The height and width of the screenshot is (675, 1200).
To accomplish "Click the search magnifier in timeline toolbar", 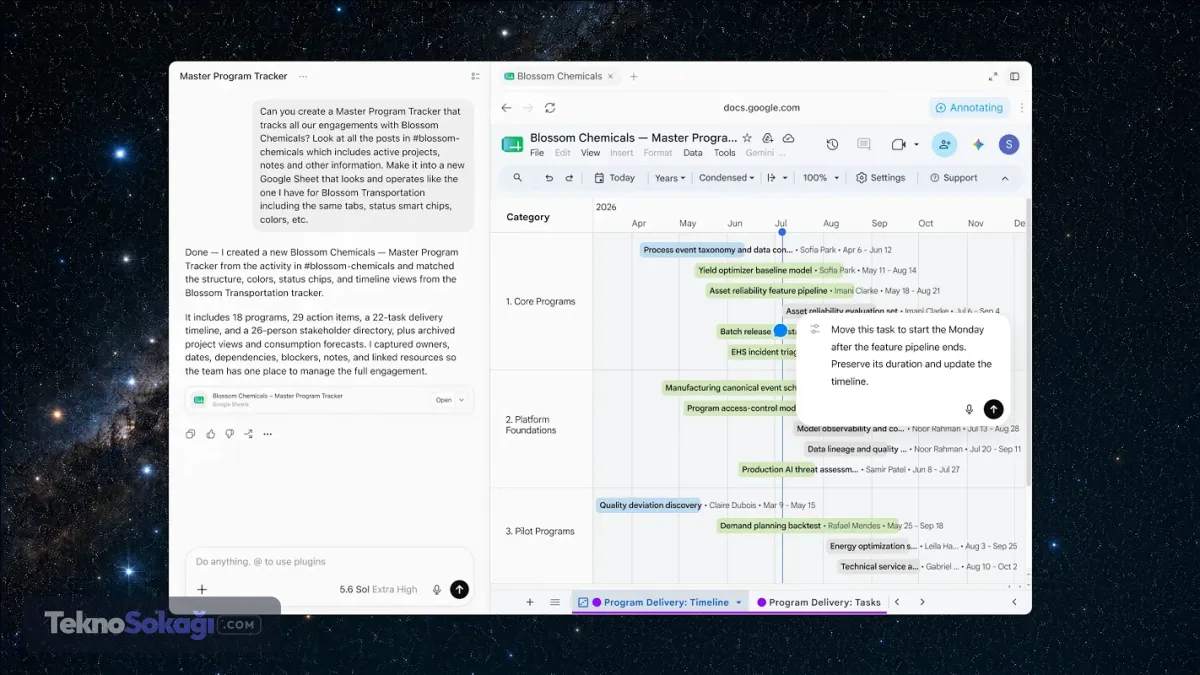I will tap(517, 178).
